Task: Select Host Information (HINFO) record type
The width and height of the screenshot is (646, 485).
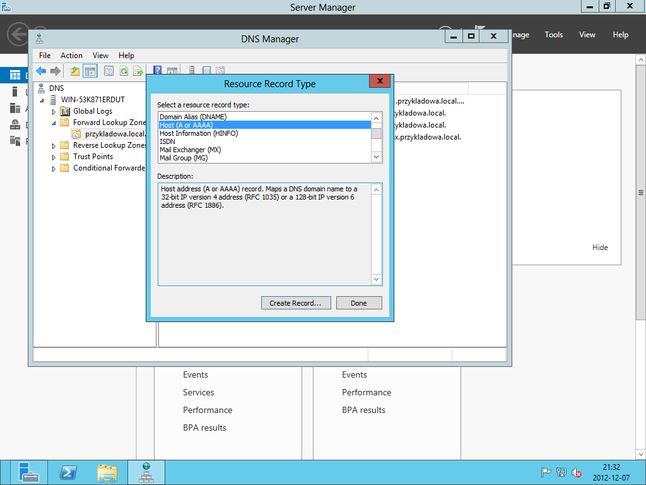Action: (x=264, y=133)
